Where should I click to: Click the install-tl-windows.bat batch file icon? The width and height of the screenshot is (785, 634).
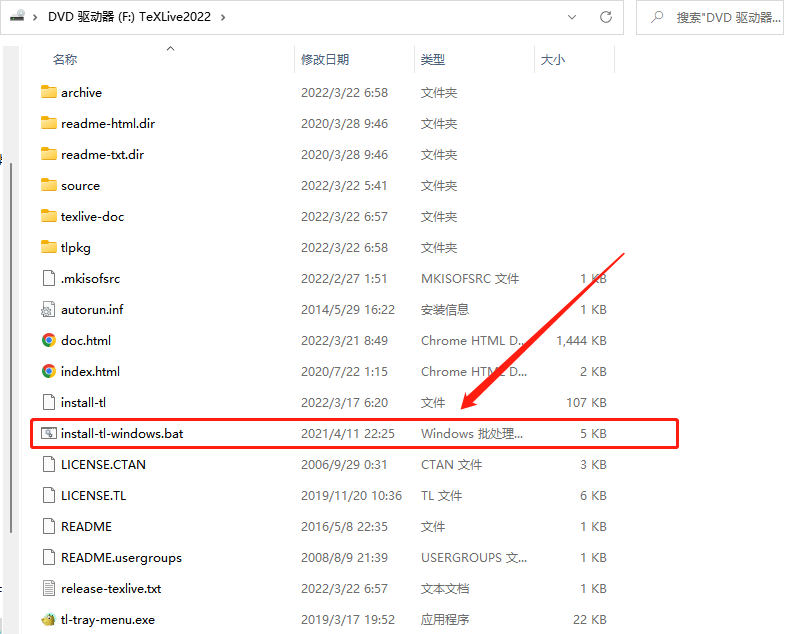pos(49,433)
